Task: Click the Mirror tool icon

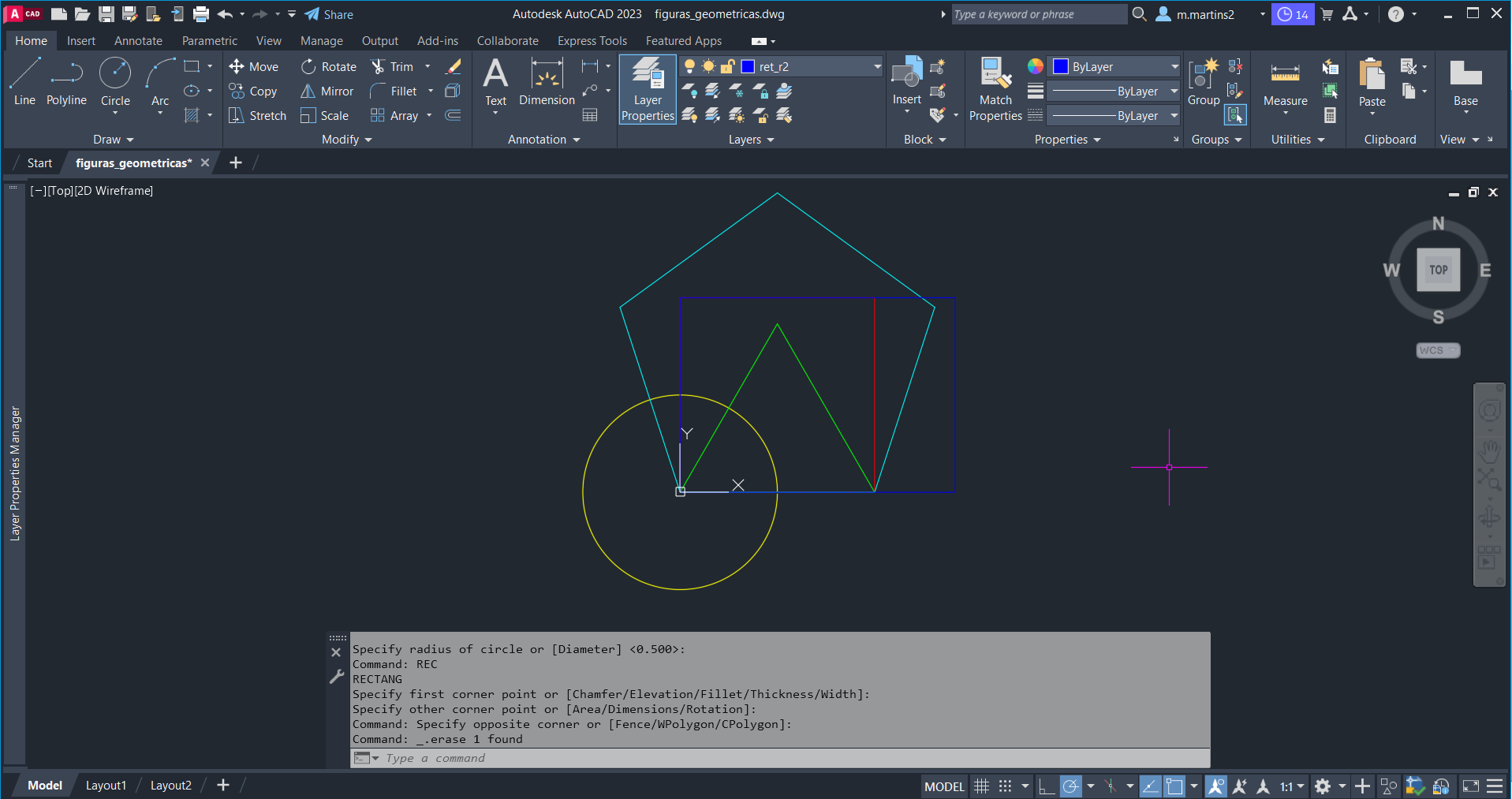Action: click(x=308, y=91)
